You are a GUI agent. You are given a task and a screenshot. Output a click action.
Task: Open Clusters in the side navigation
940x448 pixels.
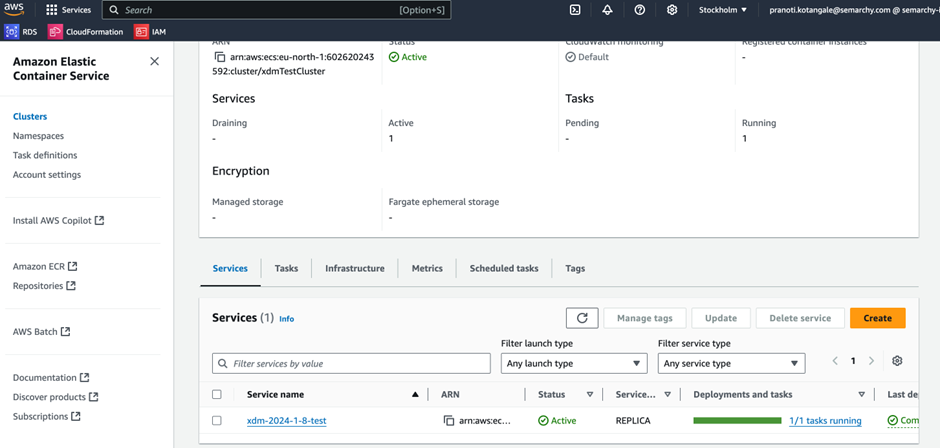30,116
